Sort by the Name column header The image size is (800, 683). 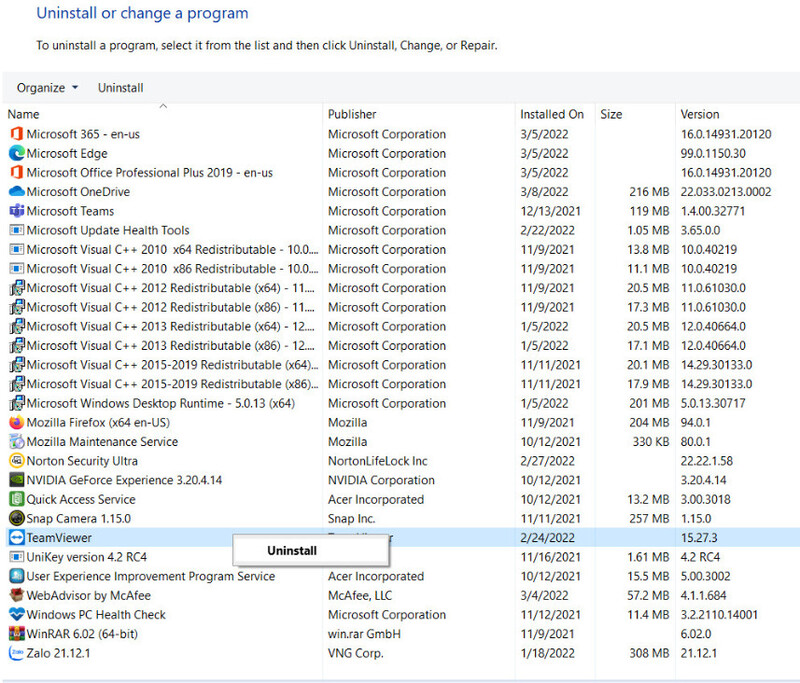[23, 114]
